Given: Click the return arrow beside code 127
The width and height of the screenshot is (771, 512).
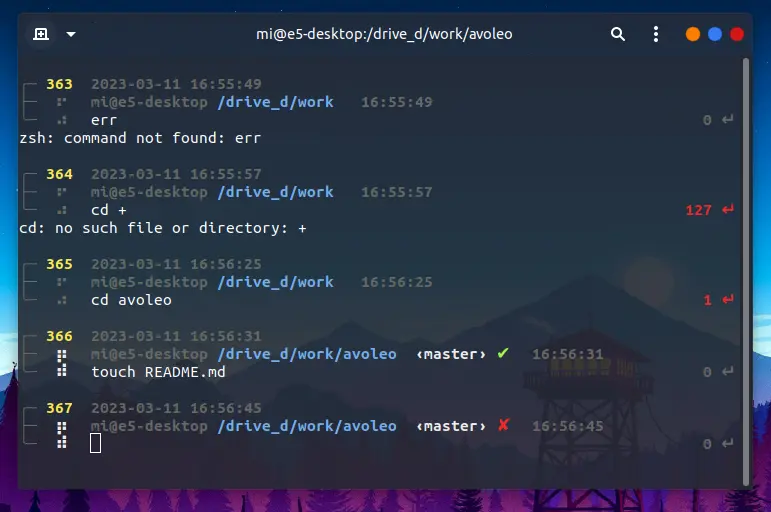Looking at the screenshot, I should tap(728, 210).
